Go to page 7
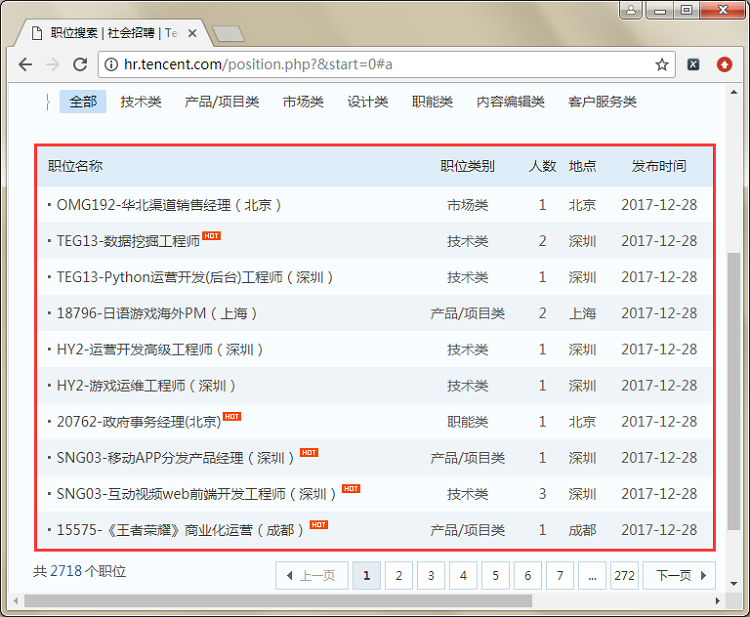This screenshot has width=750, height=617. 560,575
